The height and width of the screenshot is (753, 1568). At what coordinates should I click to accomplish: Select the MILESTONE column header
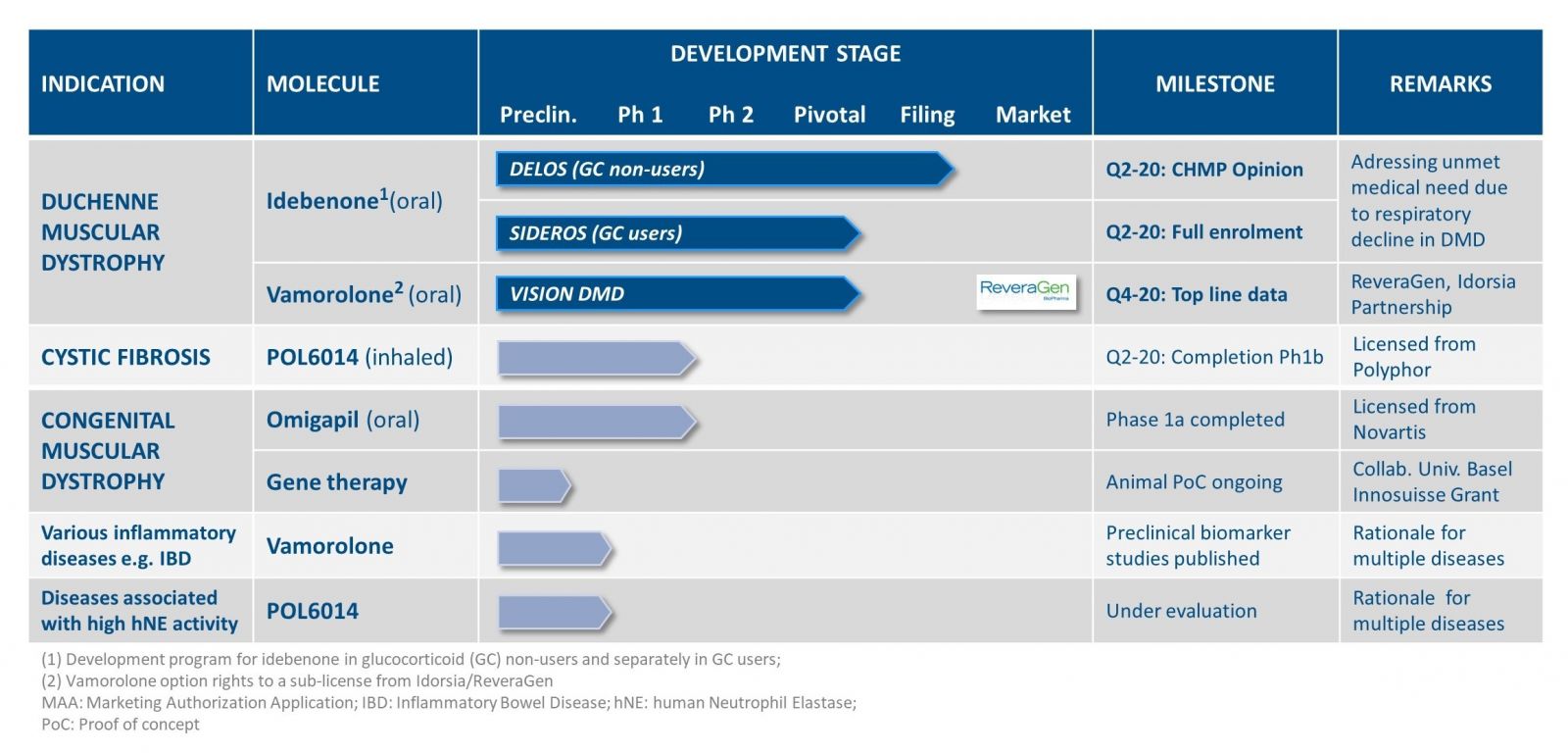(x=1215, y=84)
